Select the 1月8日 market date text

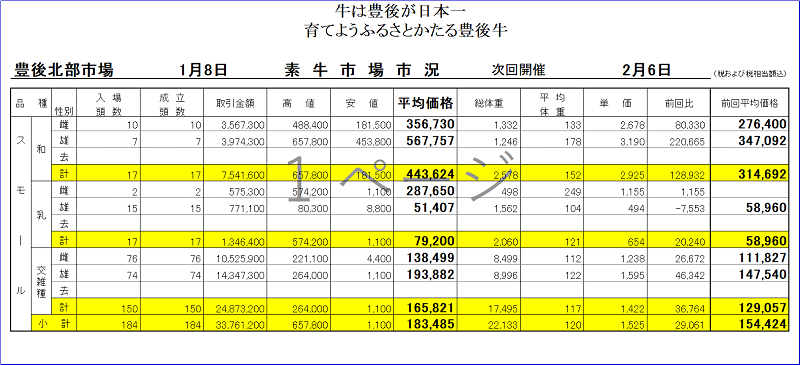pyautogui.click(x=203, y=70)
